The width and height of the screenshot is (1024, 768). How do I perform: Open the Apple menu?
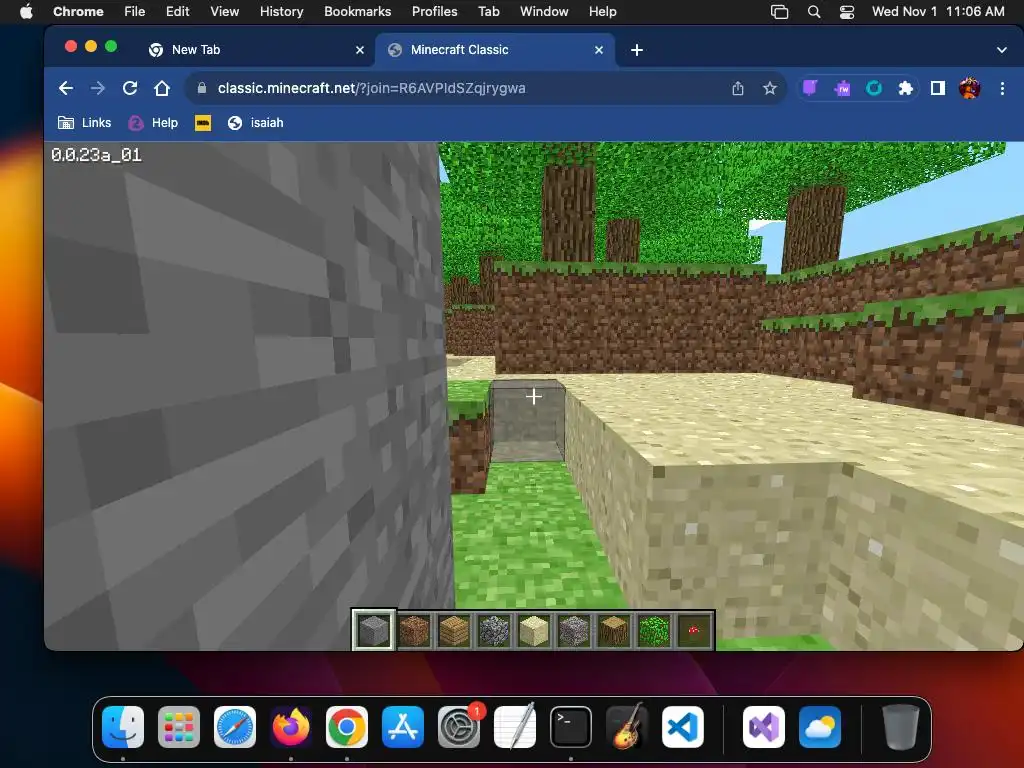click(x=26, y=12)
